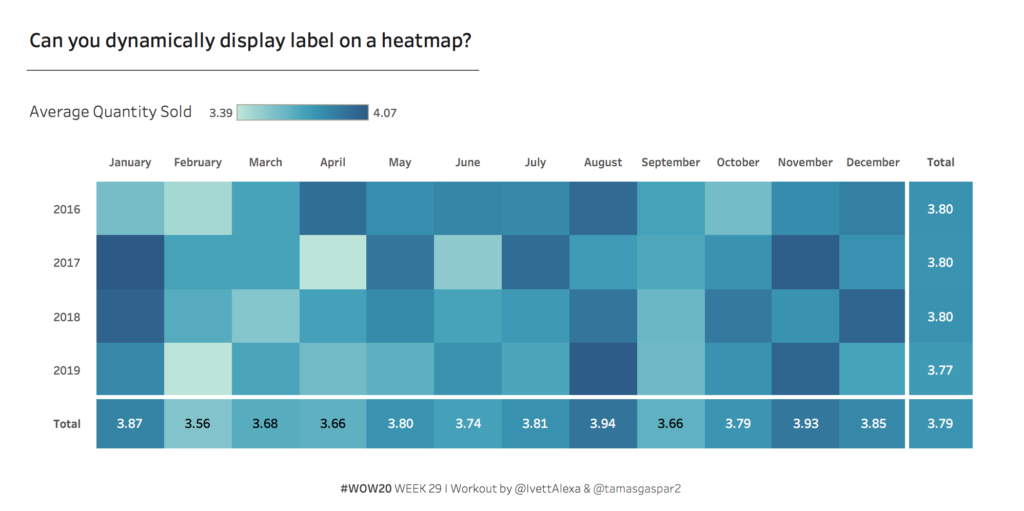
Task: Click the 2017 January heatmap cell
Action: point(130,262)
